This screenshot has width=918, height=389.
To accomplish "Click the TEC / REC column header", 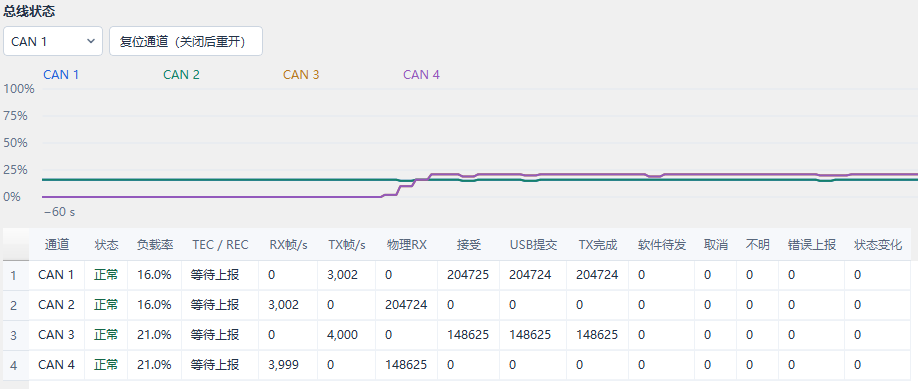I will 220,244.
